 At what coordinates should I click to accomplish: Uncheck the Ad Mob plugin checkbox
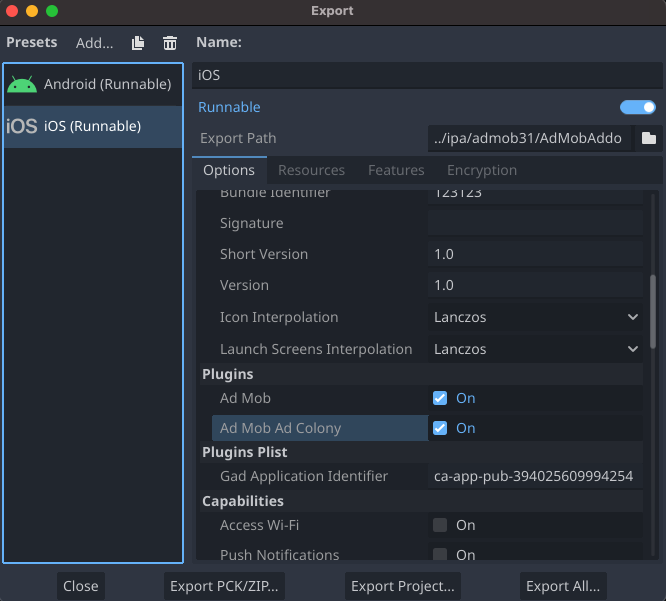440,398
